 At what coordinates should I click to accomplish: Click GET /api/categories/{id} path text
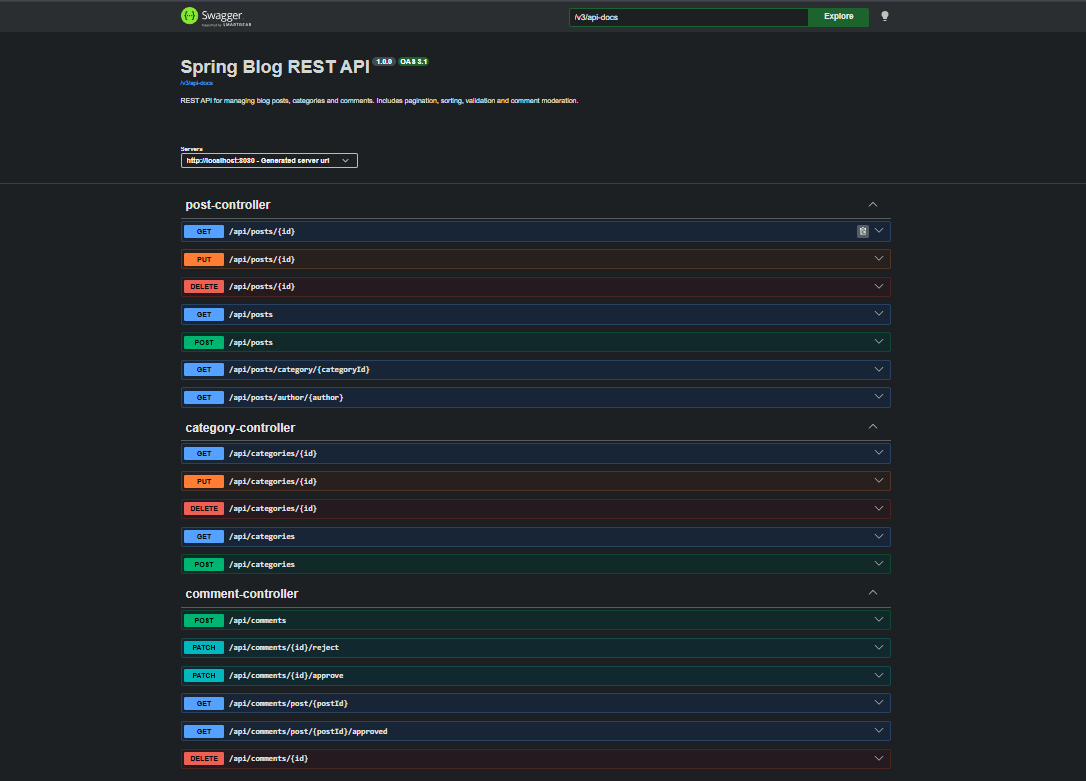coord(273,454)
